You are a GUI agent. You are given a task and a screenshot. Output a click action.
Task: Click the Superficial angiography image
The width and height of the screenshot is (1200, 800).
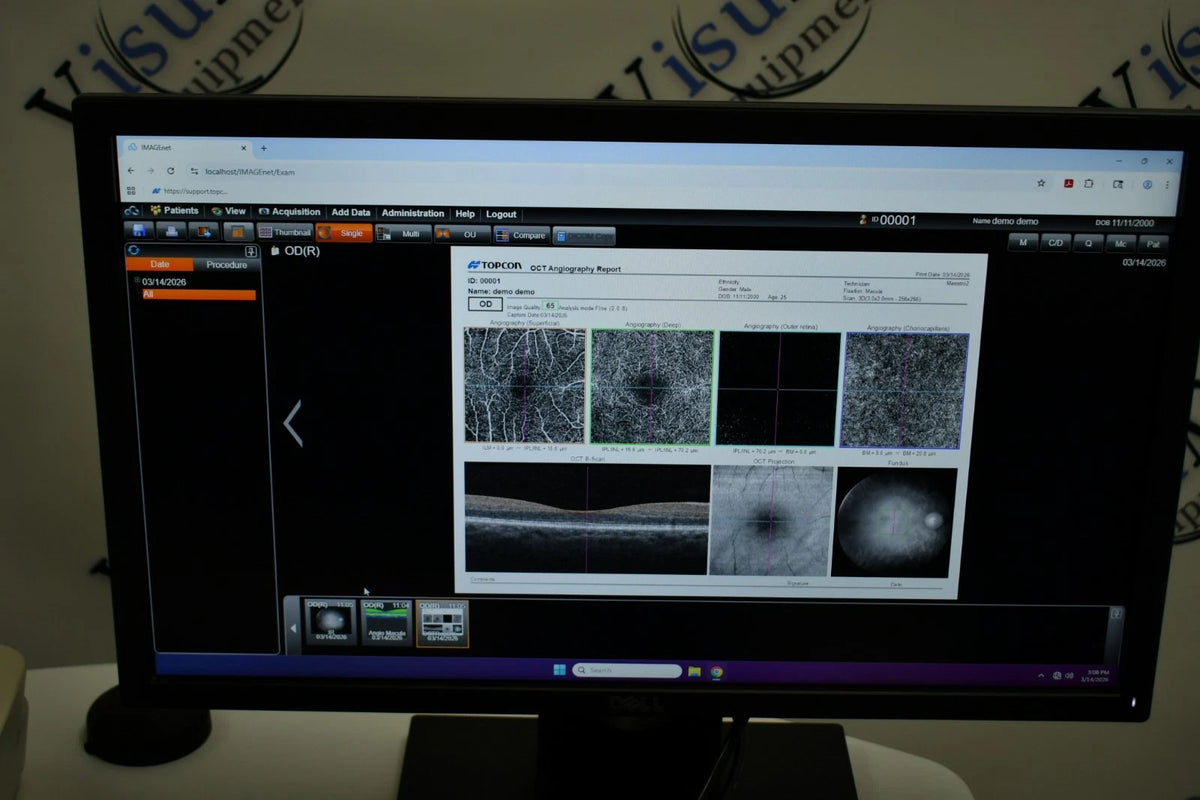[x=525, y=385]
